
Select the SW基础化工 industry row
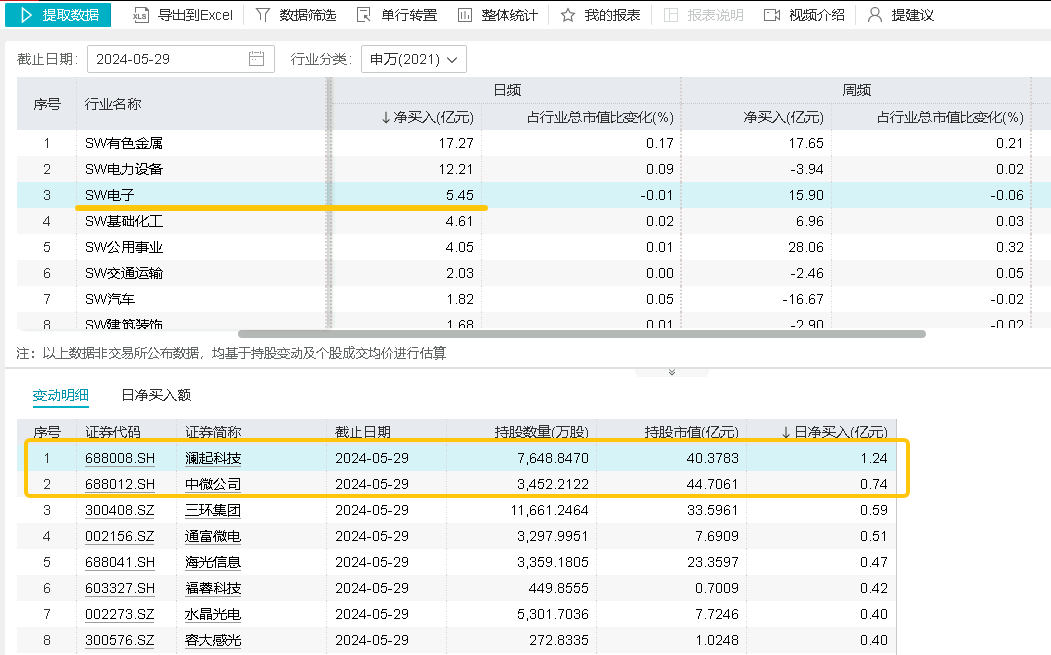tap(534, 221)
